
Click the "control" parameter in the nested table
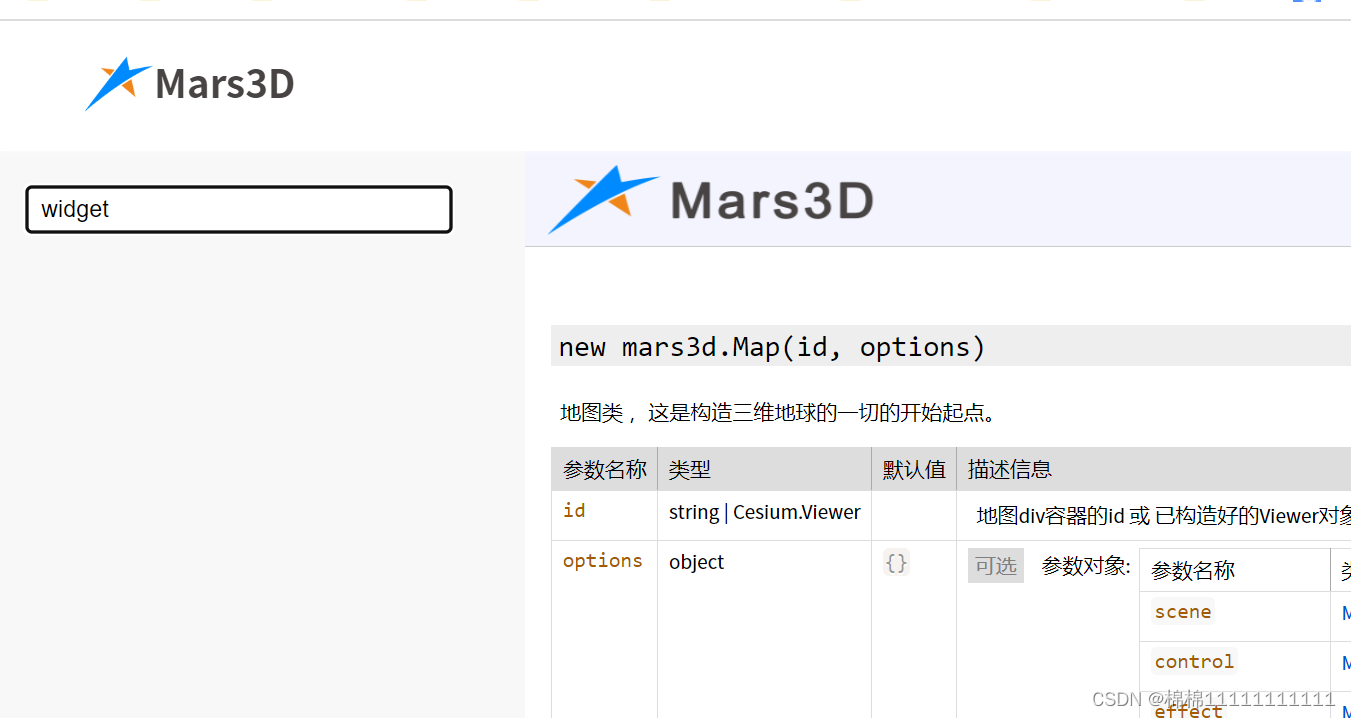tap(1194, 661)
